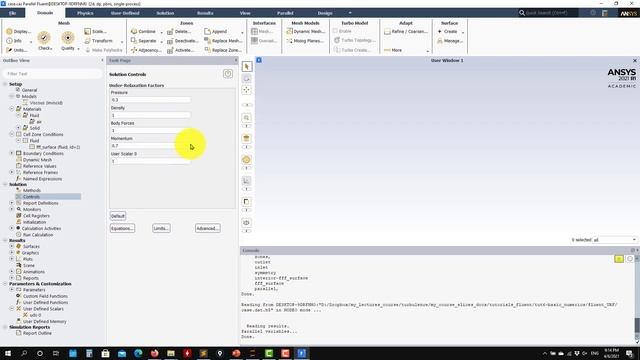Click the Append mesh icon

click(x=207, y=31)
